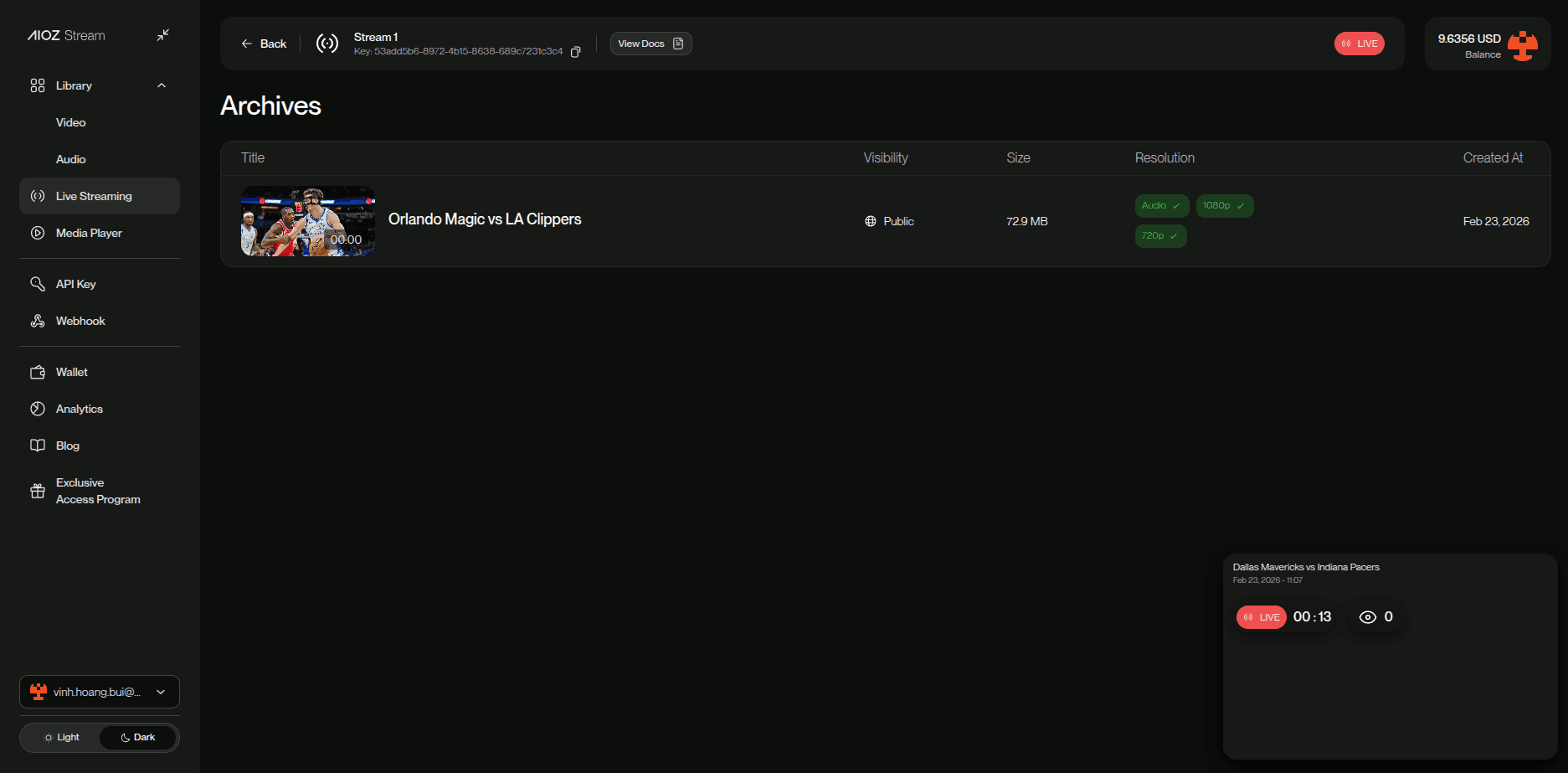Go to Media Player
1568x773 pixels.
click(89, 233)
